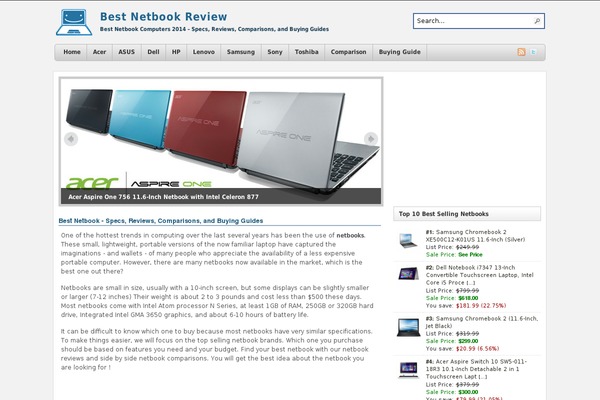Open the Acer menu item

pyautogui.click(x=99, y=52)
